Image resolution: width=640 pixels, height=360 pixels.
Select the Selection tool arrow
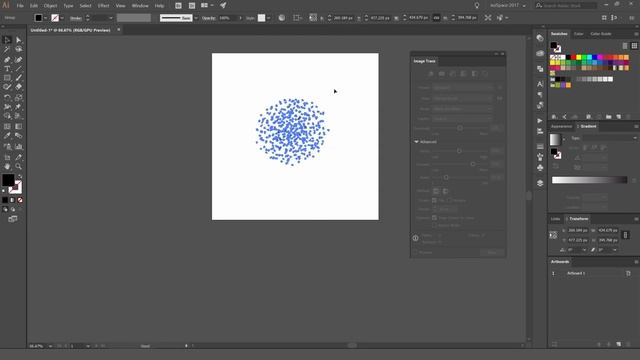[x=7, y=40]
